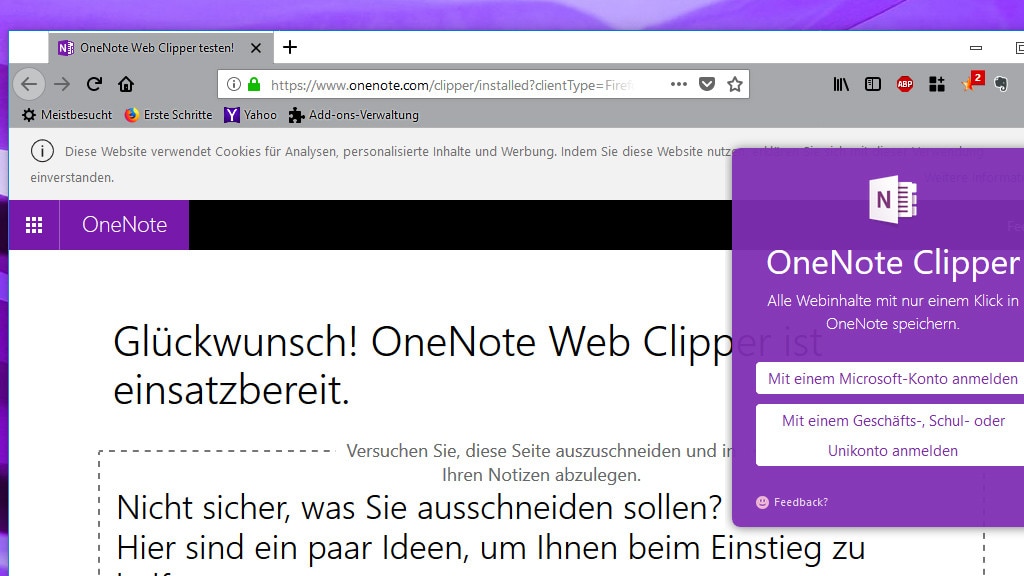This screenshot has height=576, width=1024.
Task: Go to the Firefox home page
Action: coord(126,85)
